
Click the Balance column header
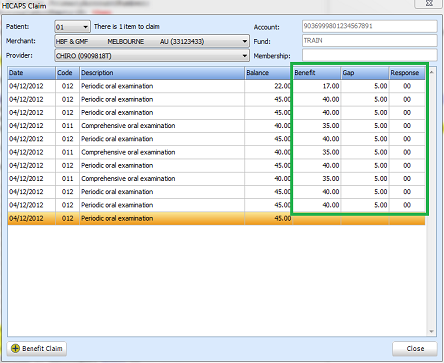pos(268,73)
